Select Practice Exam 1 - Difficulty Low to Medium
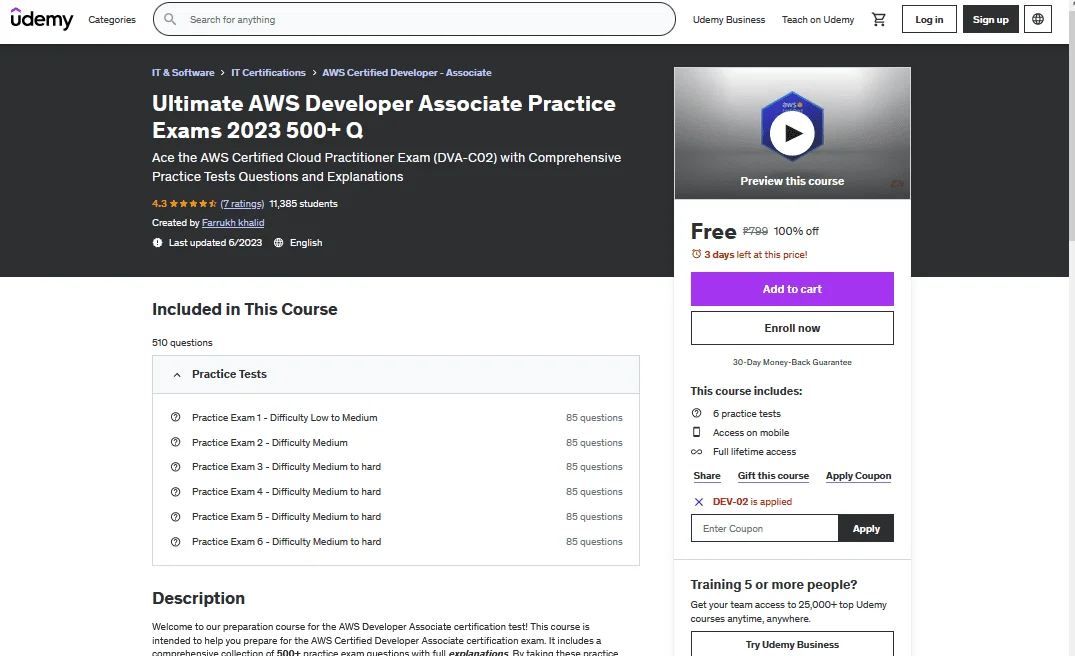 click(285, 417)
